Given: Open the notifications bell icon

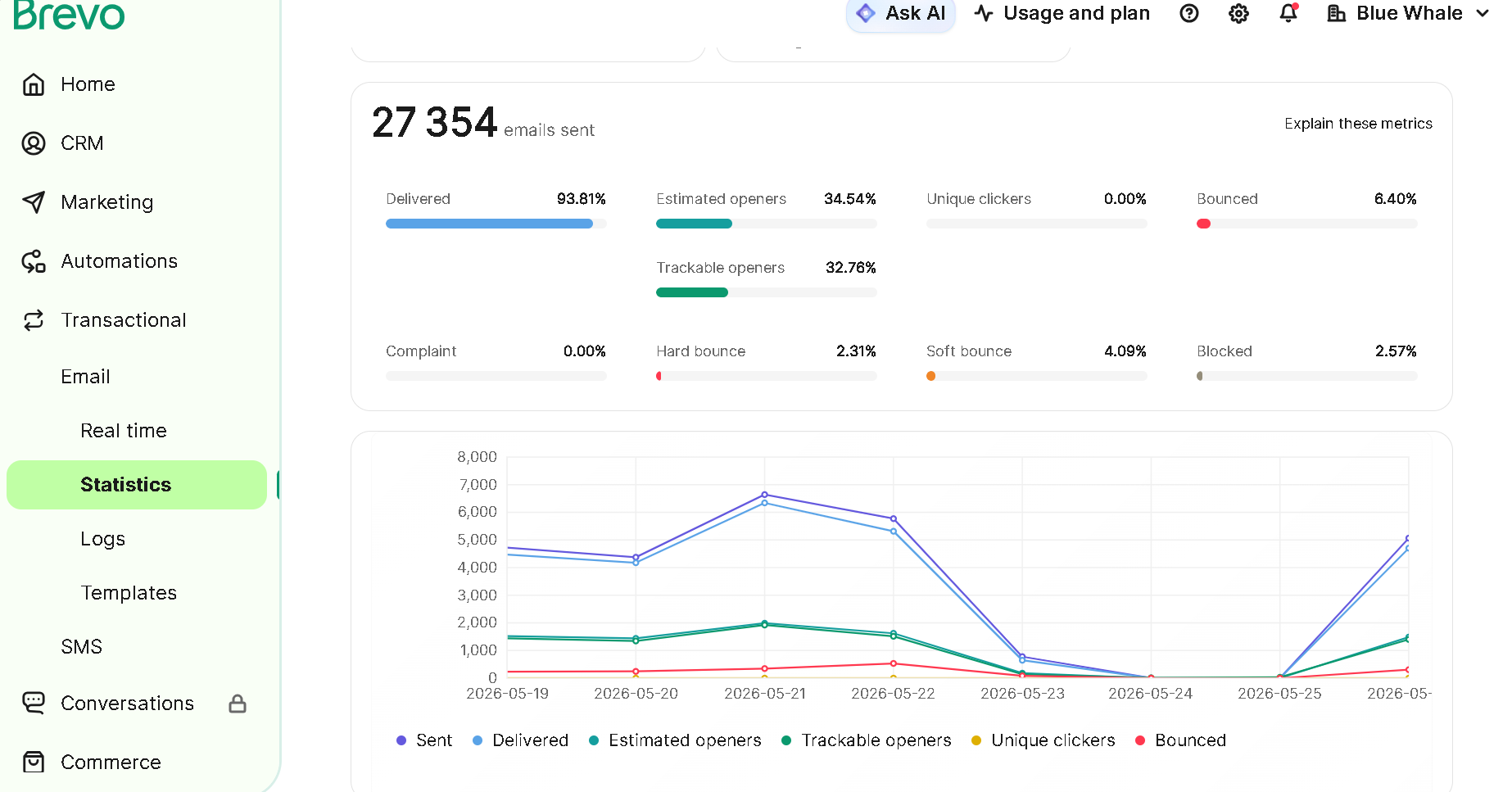Looking at the screenshot, I should point(1288,13).
